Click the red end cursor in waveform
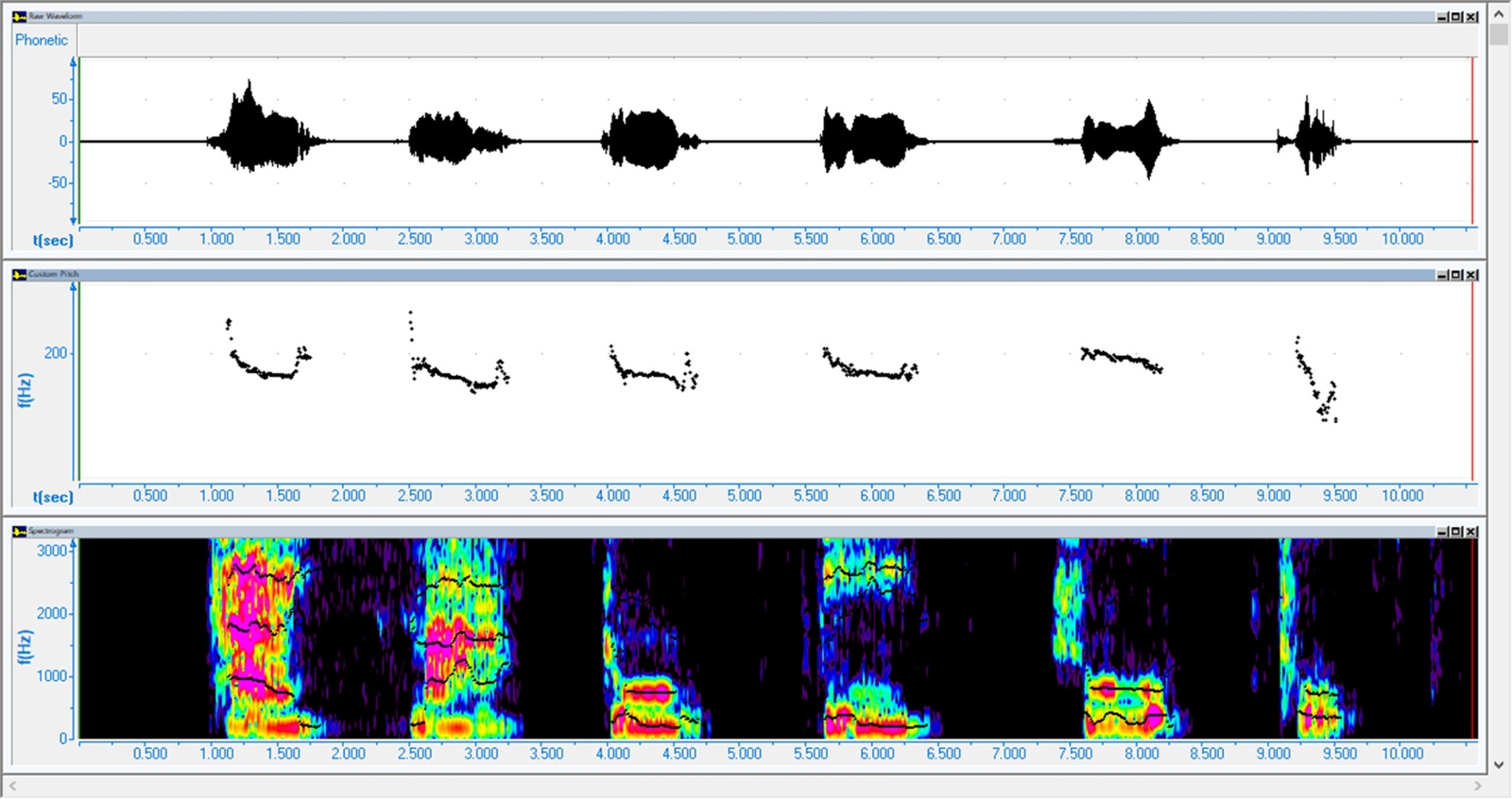 click(1472, 142)
